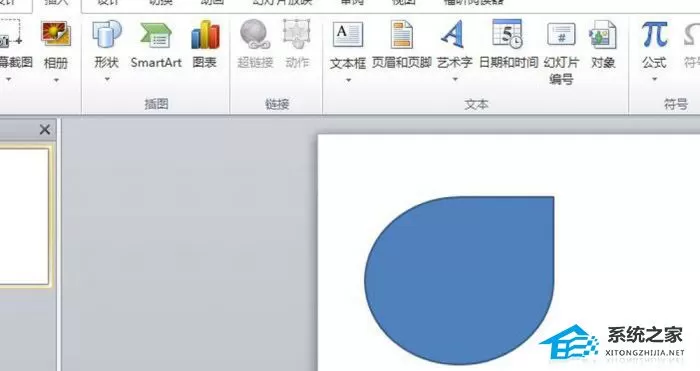Screen dimensions: 700x371
Task: Insert a 图表 chart
Action: tap(205, 45)
